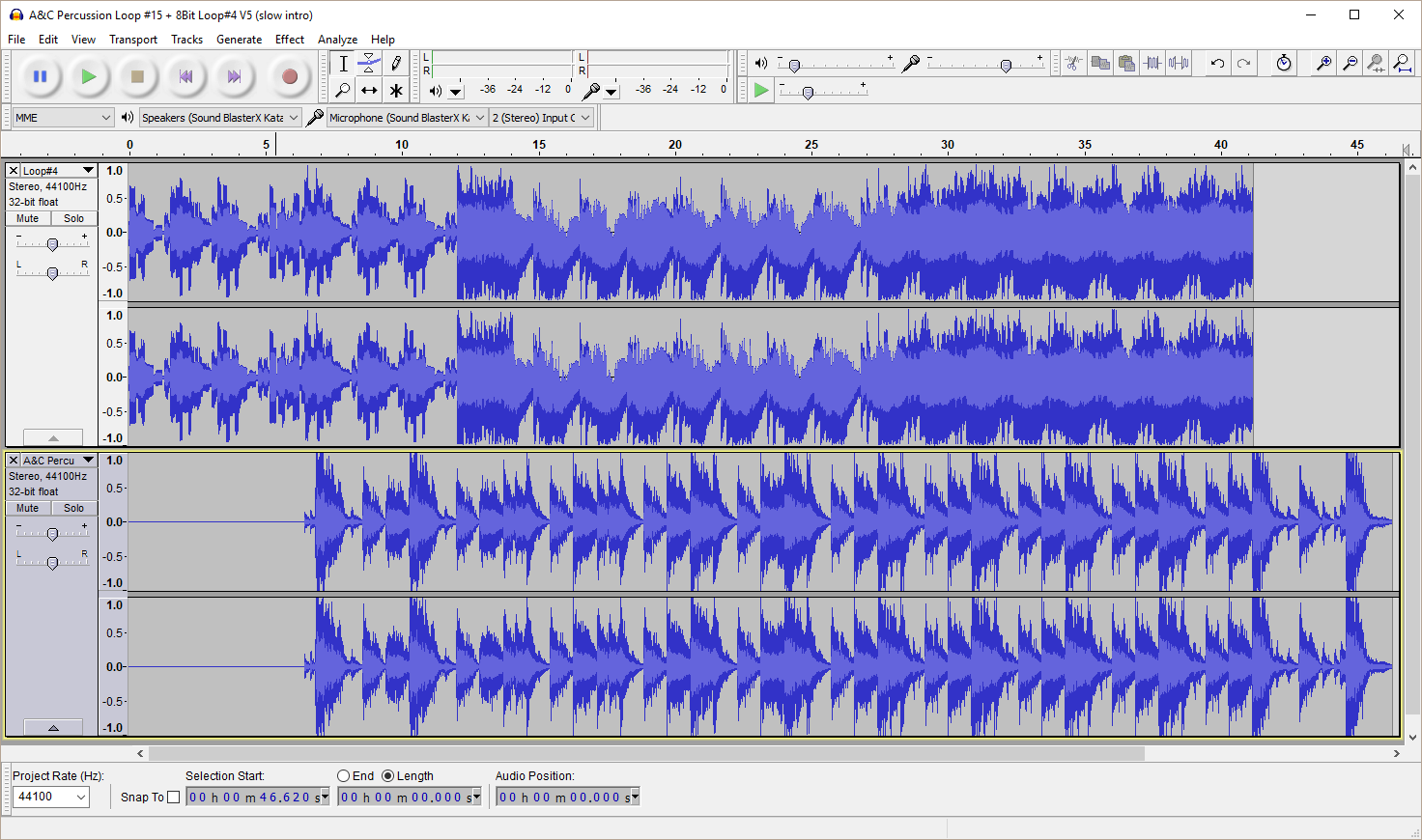Select the Envelope tool
This screenshot has height=840, width=1422.
369,64
